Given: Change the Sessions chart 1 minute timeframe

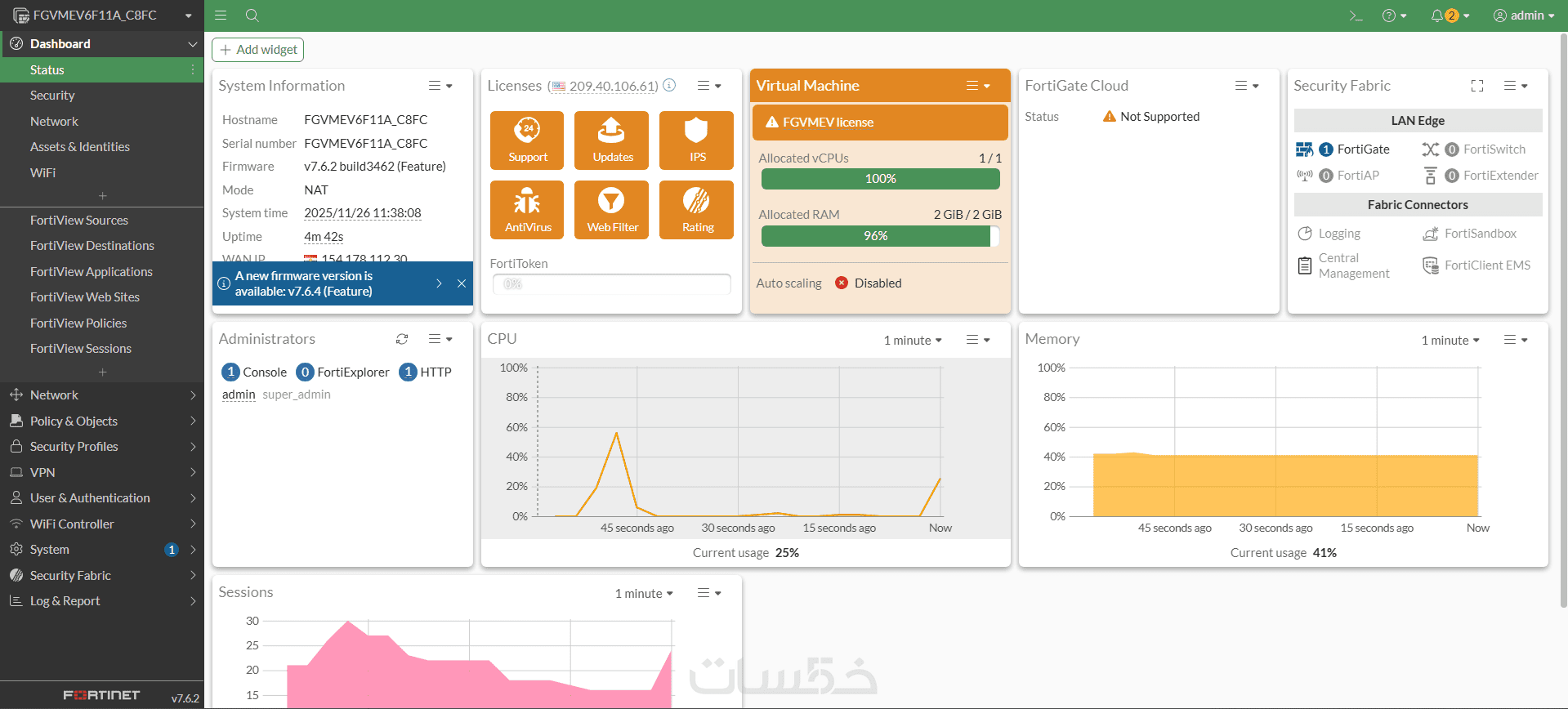Looking at the screenshot, I should click(x=644, y=594).
